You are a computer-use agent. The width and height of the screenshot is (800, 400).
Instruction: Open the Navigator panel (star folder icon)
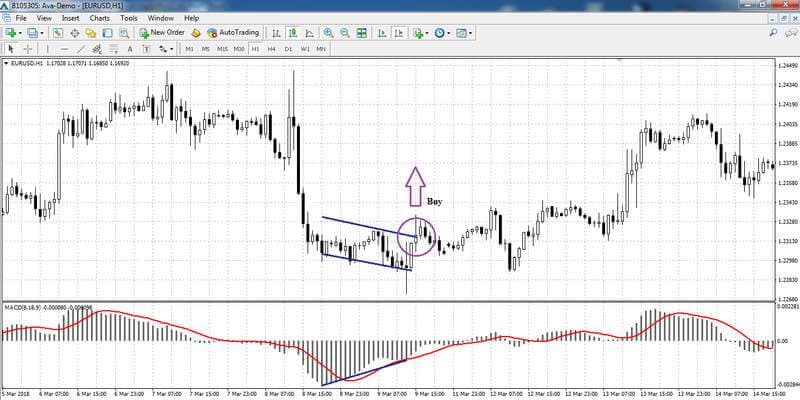91,33
